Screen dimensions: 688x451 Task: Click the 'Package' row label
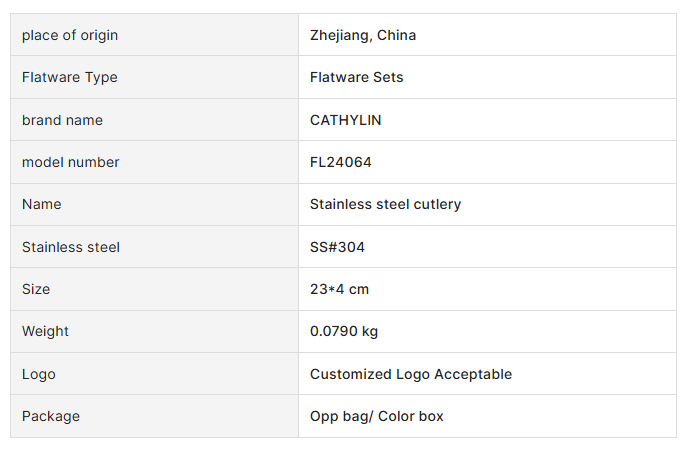tap(51, 416)
